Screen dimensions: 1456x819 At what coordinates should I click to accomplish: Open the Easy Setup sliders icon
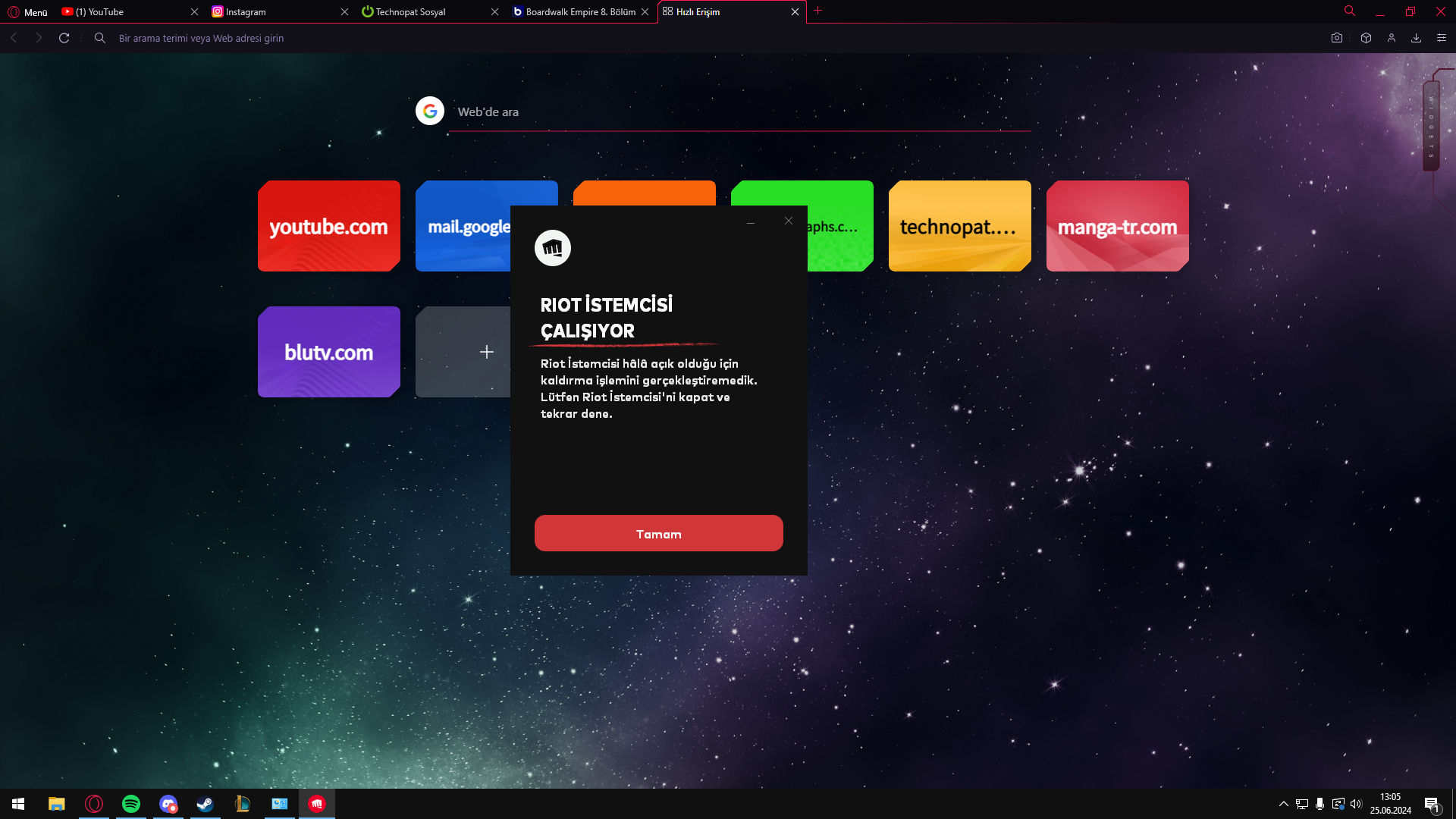click(x=1442, y=38)
